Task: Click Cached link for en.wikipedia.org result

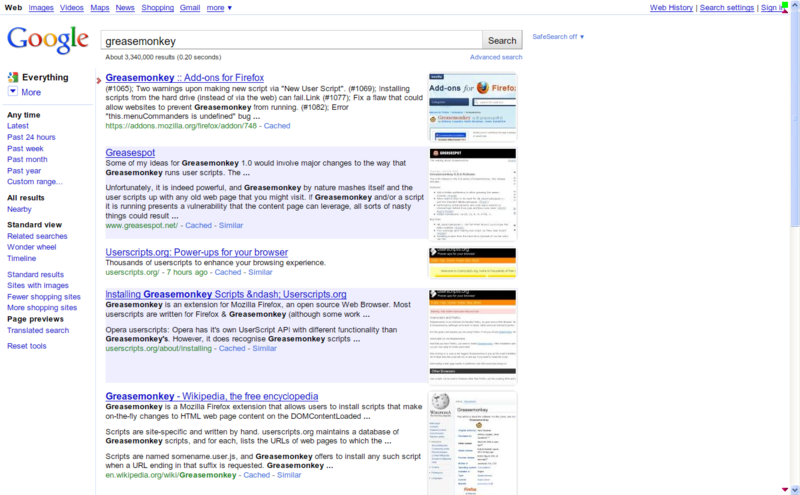Action: [257, 475]
